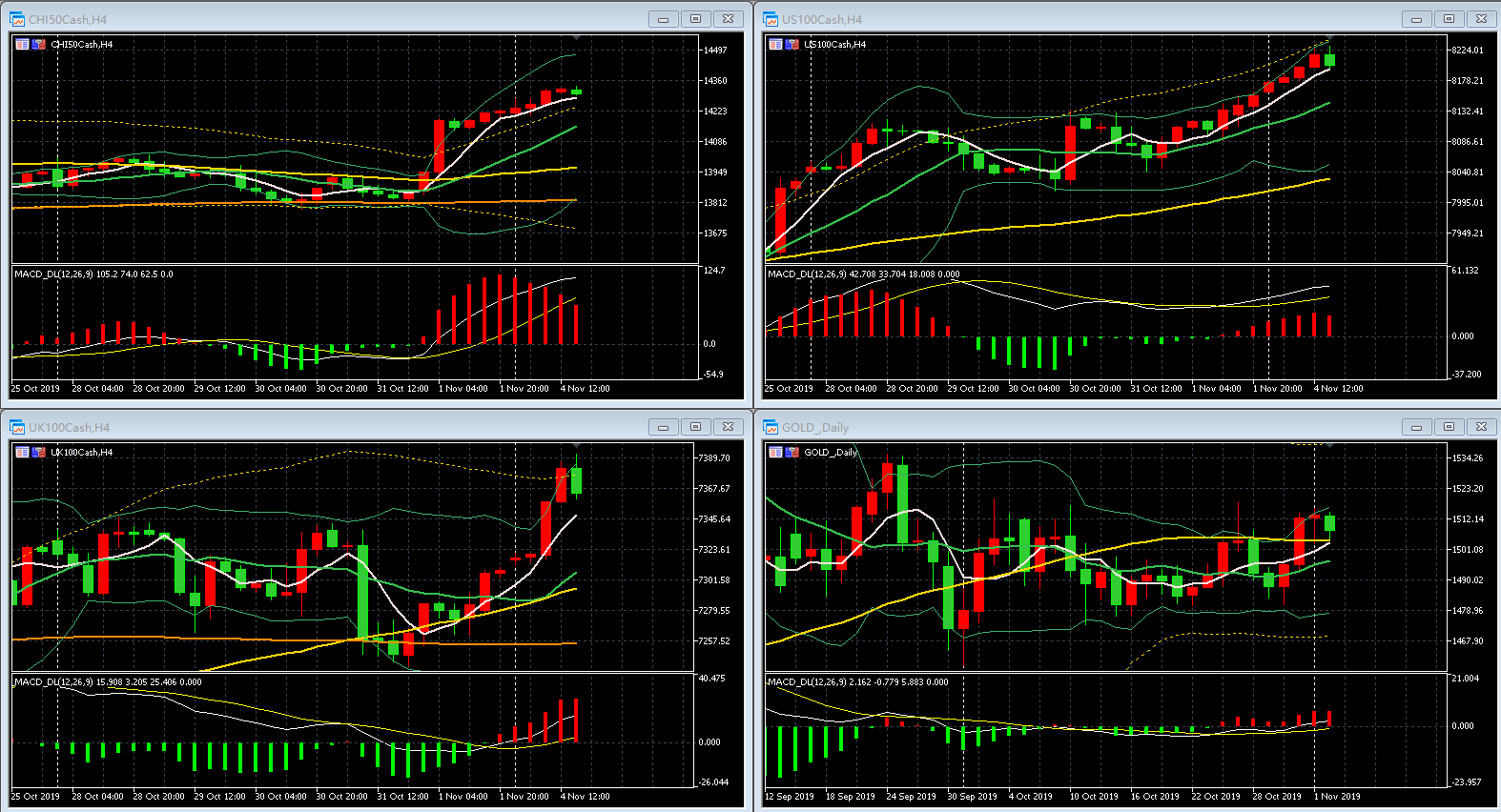Close the GOLD_,Daily chart window
Viewport: 1501px width, 812px height.
pyautogui.click(x=1481, y=427)
